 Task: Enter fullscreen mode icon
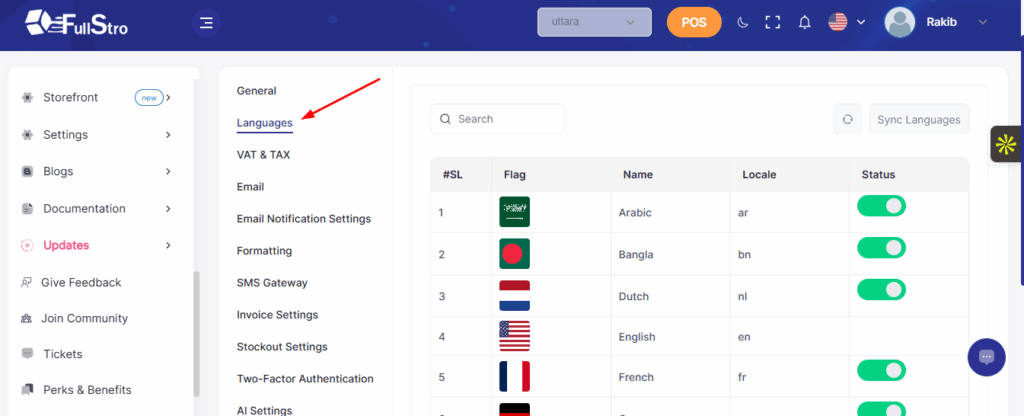coord(772,22)
